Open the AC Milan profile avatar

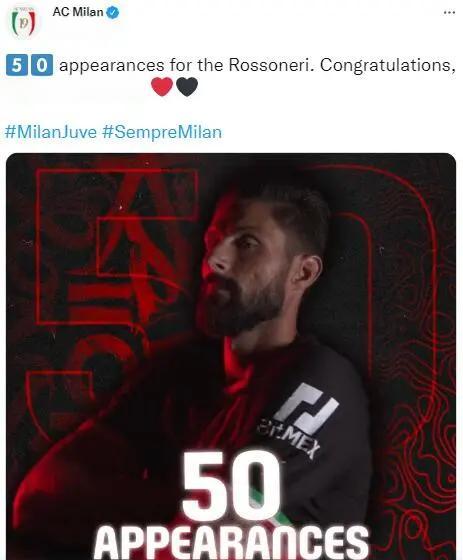coord(23,22)
